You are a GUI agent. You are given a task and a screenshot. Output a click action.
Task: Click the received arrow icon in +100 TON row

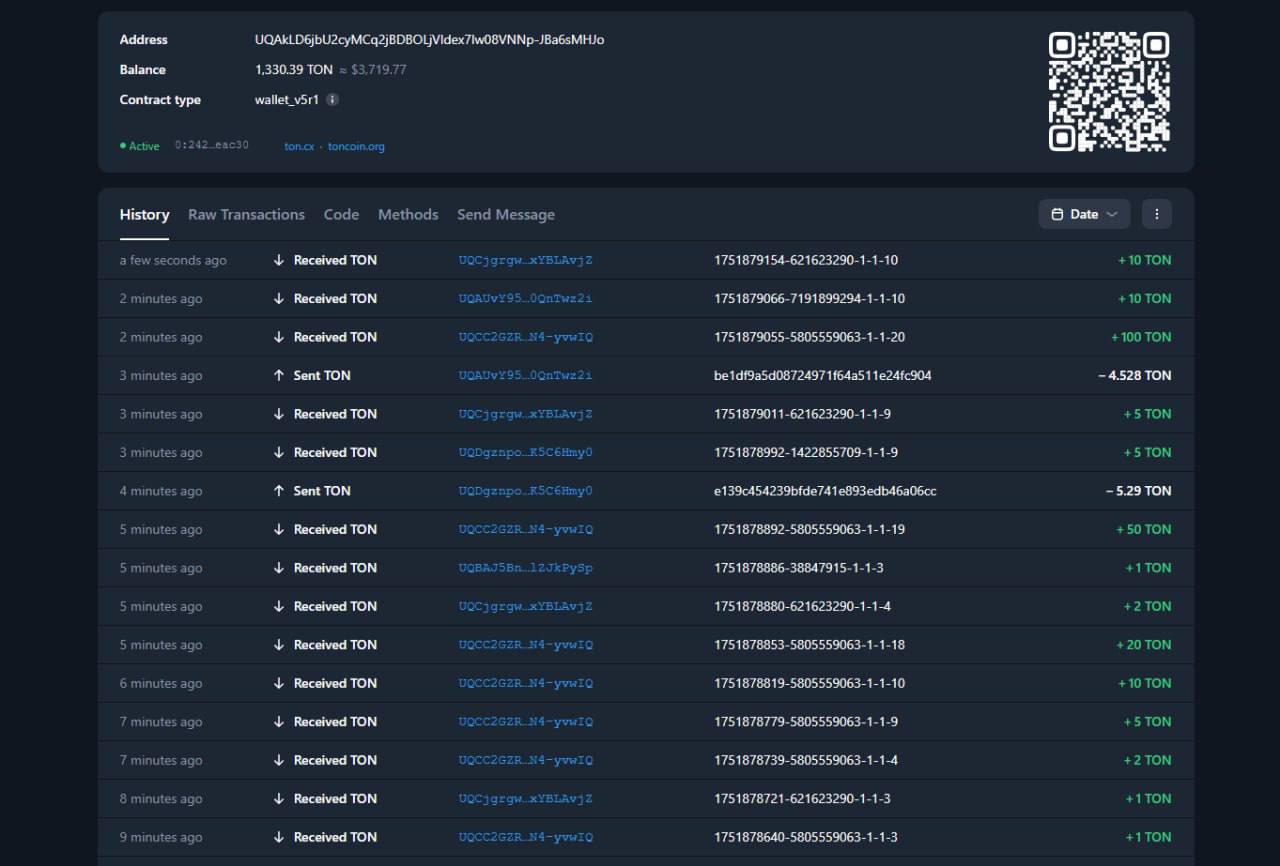(279, 337)
